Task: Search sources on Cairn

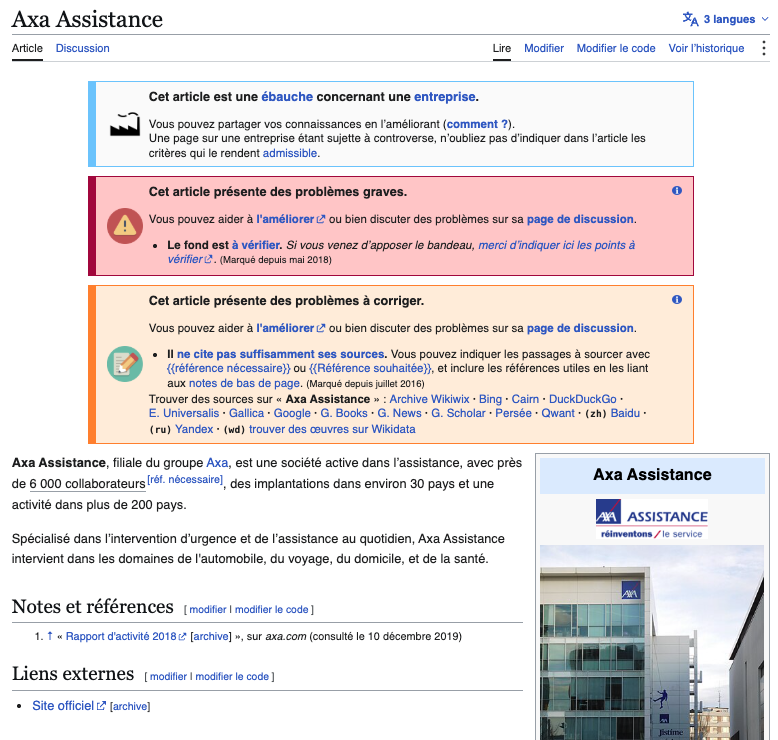Action: [x=525, y=399]
